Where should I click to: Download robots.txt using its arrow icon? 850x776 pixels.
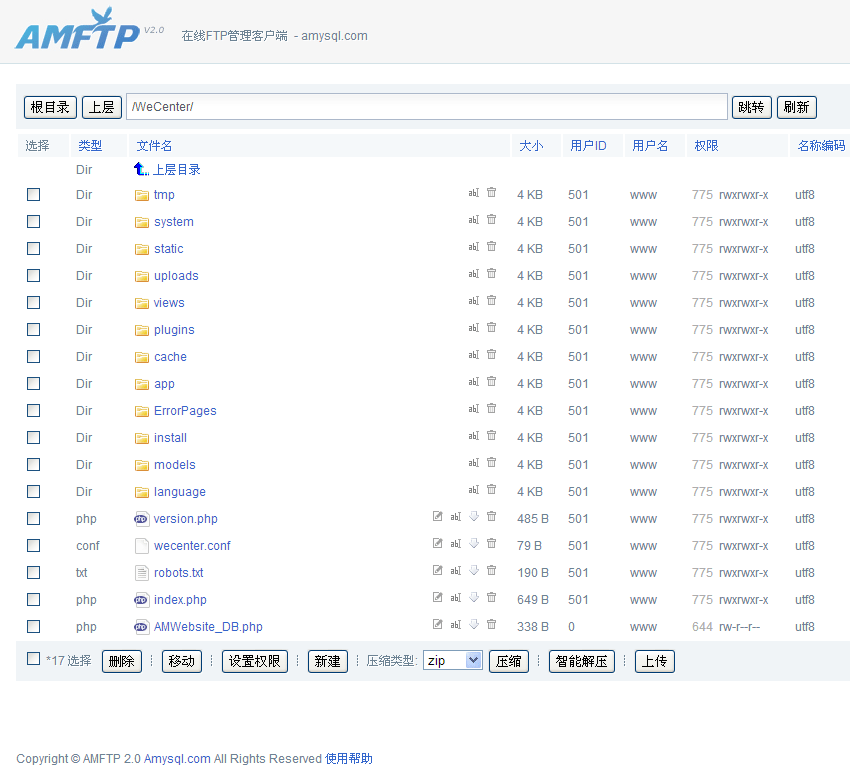(x=474, y=571)
